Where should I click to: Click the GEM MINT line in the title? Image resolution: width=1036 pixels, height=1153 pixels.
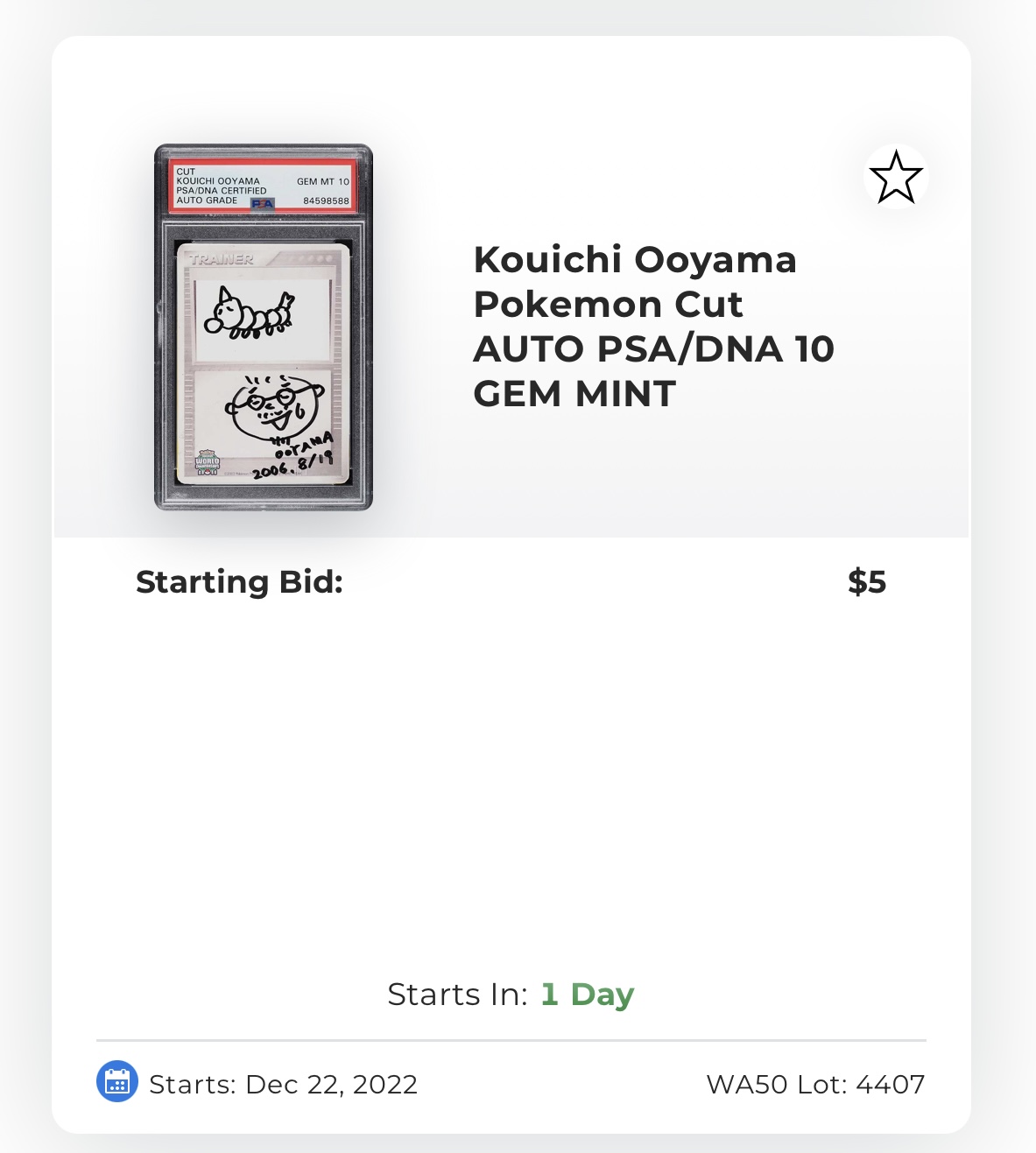click(x=574, y=394)
